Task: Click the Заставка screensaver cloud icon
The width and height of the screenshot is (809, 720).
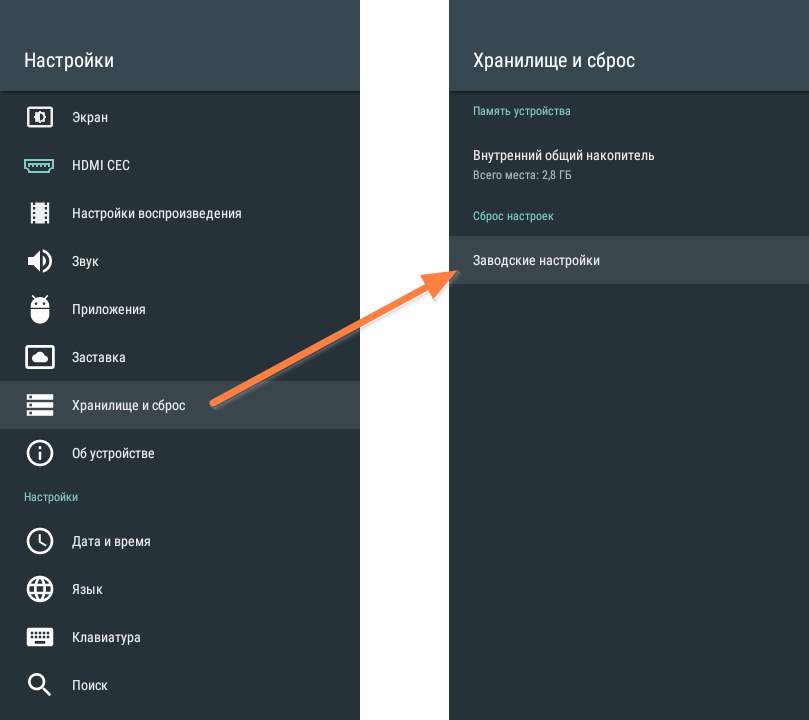Action: pyautogui.click(x=40, y=357)
